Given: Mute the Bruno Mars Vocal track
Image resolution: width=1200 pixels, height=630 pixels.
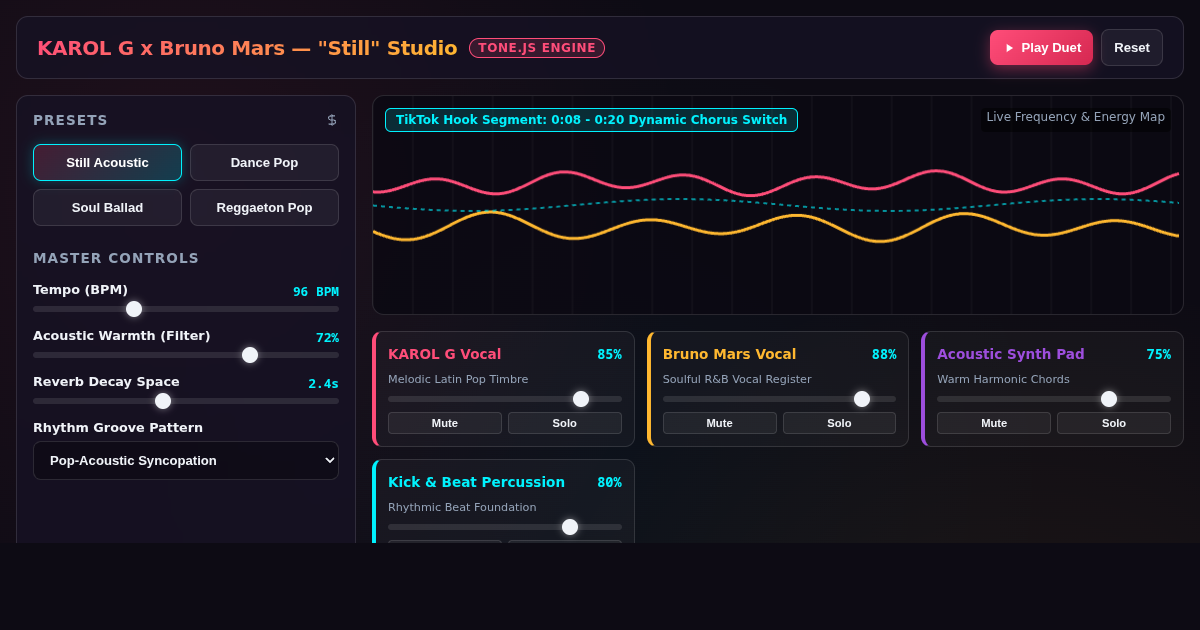Looking at the screenshot, I should [x=719, y=423].
